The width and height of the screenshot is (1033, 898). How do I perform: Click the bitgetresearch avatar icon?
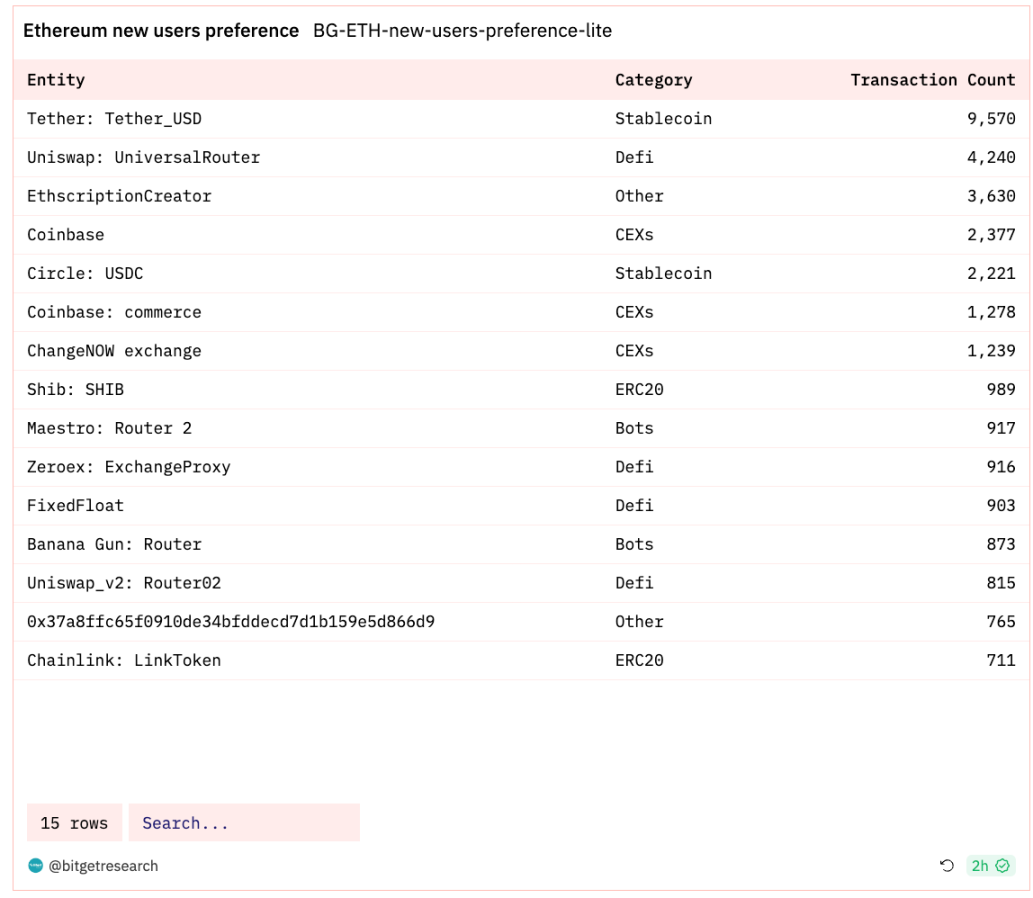pyautogui.click(x=36, y=866)
